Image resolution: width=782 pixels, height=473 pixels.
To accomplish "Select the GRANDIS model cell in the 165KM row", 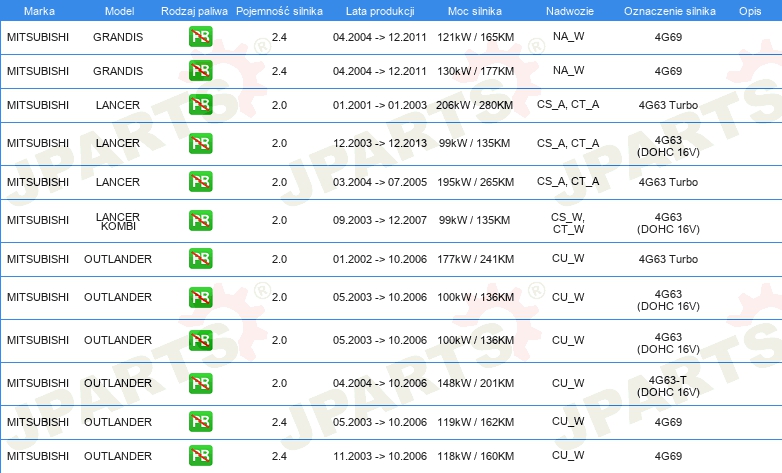I will pyautogui.click(x=118, y=37).
